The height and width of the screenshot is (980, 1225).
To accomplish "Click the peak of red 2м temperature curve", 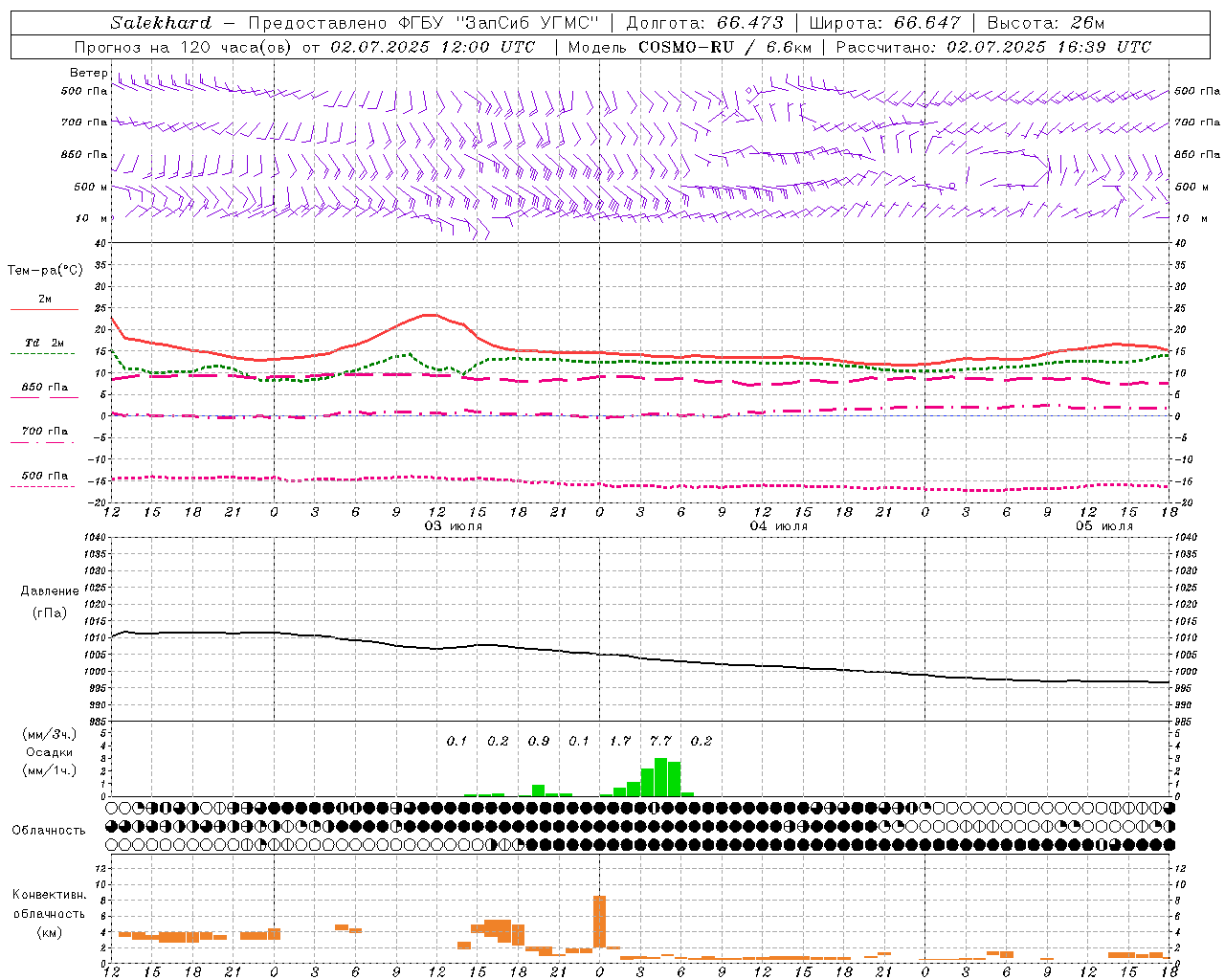I will click(x=431, y=314).
